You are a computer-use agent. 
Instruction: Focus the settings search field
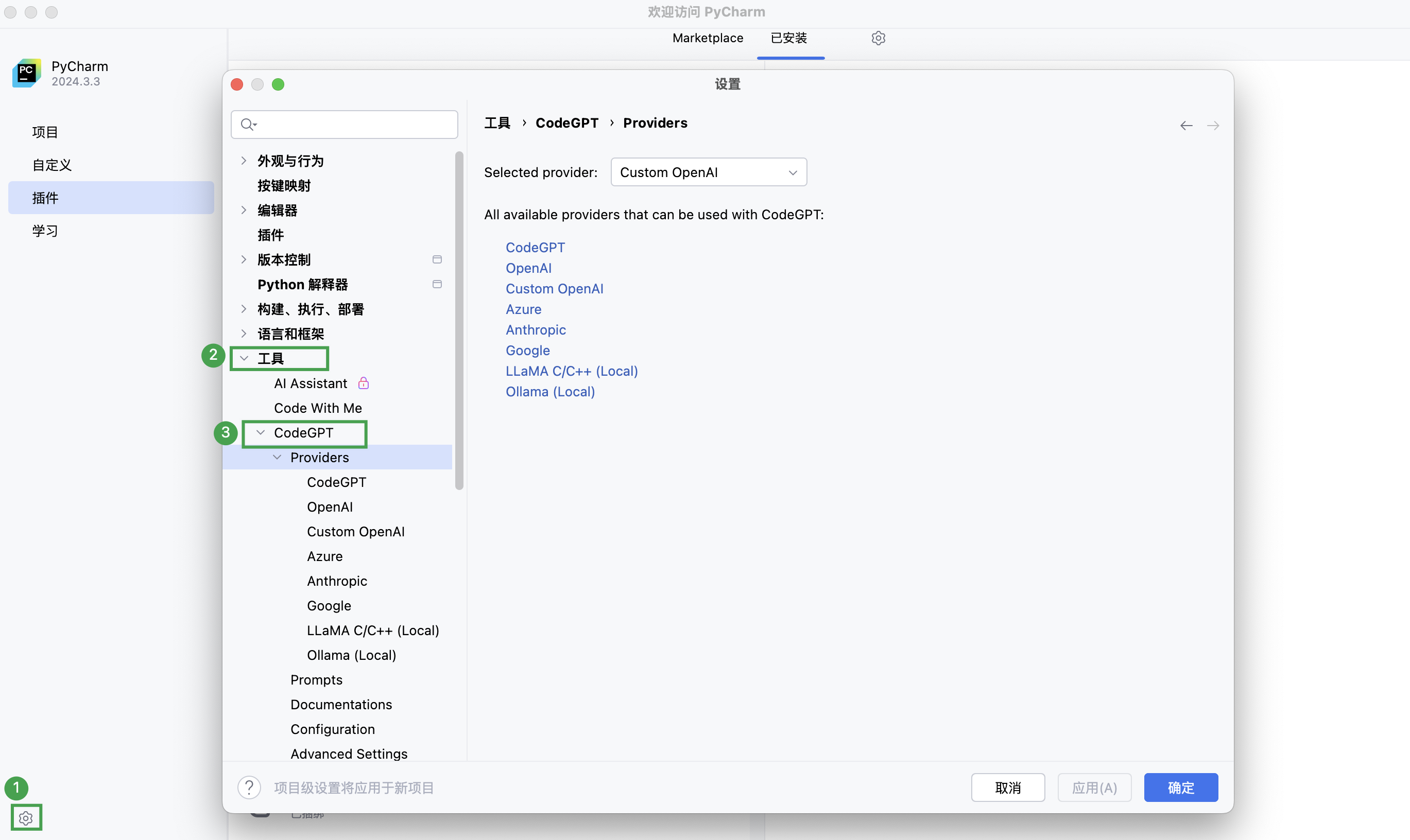(x=345, y=125)
